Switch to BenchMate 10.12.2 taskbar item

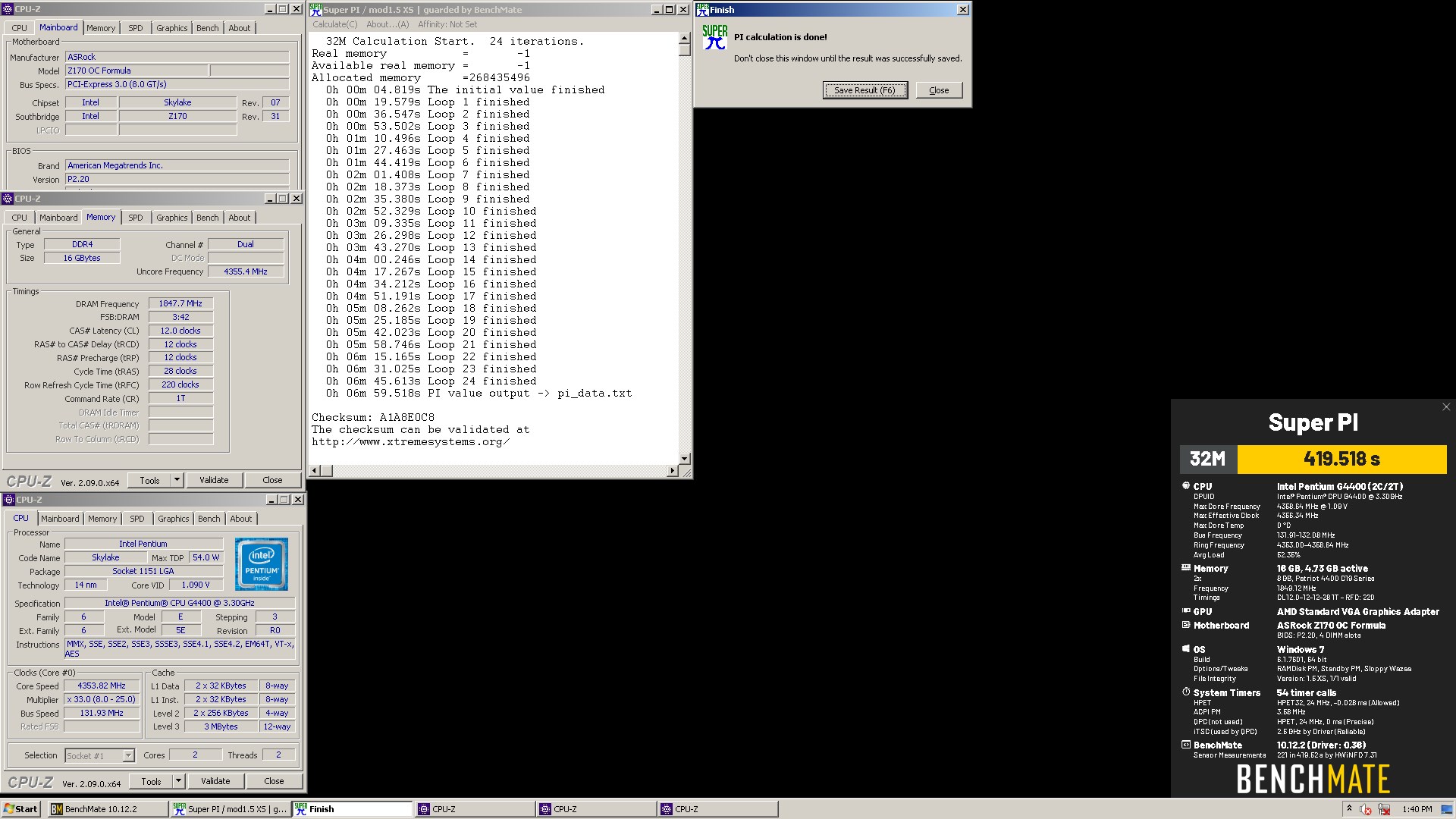pos(108,809)
